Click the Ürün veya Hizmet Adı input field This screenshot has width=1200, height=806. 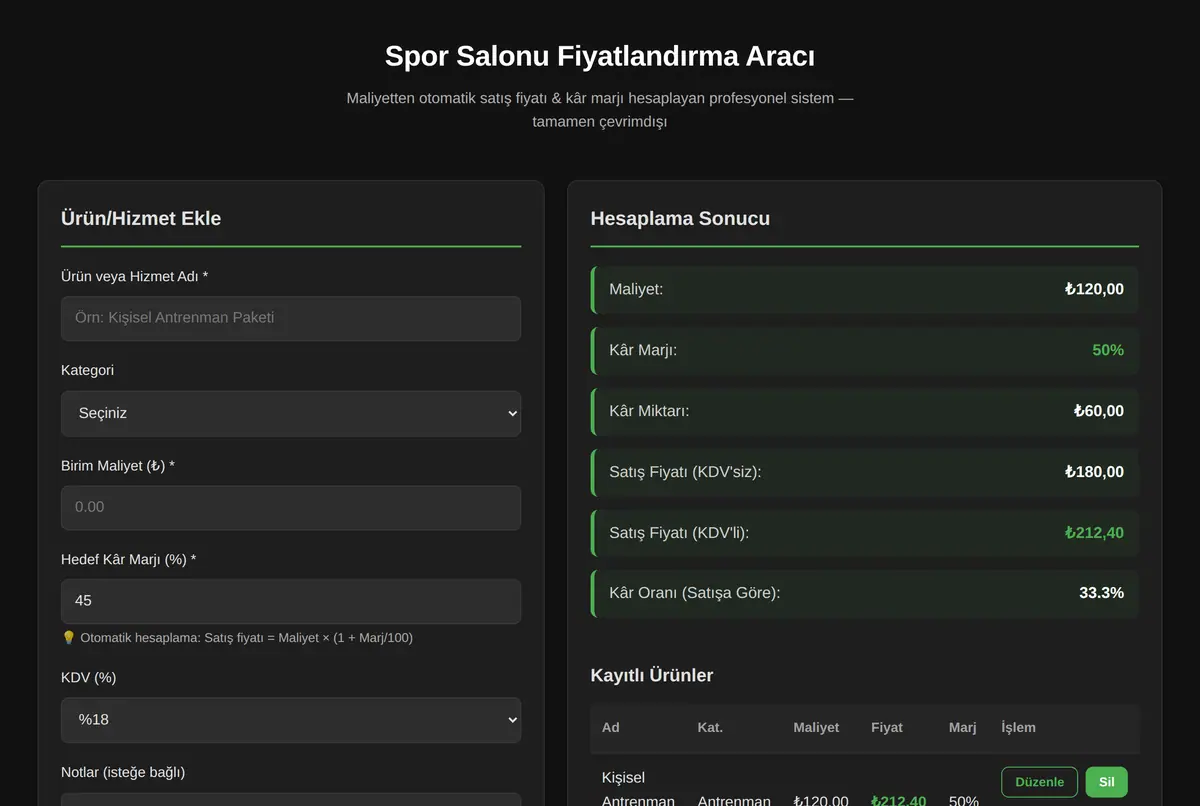pyautogui.click(x=291, y=318)
